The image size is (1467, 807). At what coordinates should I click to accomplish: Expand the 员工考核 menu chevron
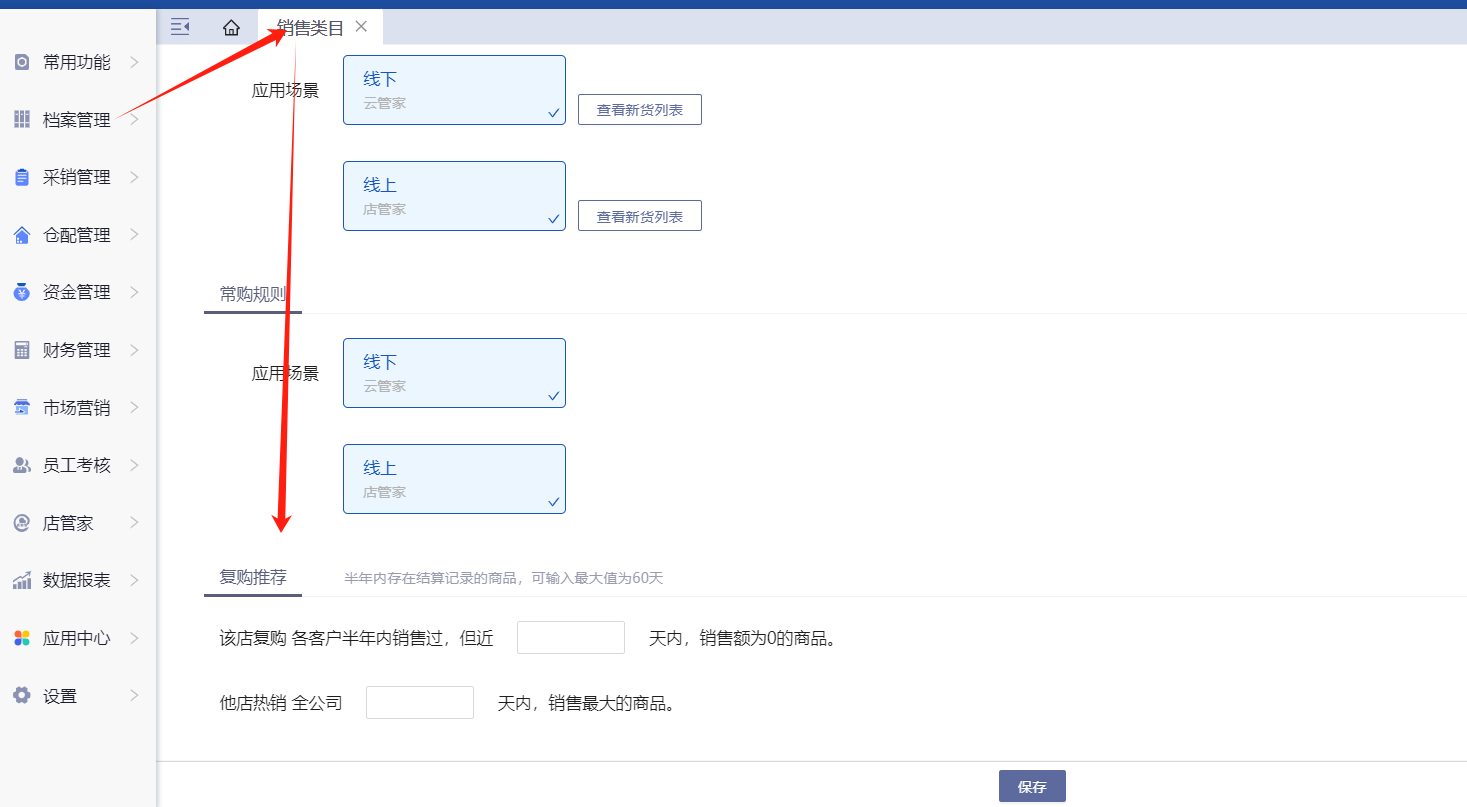click(x=134, y=465)
